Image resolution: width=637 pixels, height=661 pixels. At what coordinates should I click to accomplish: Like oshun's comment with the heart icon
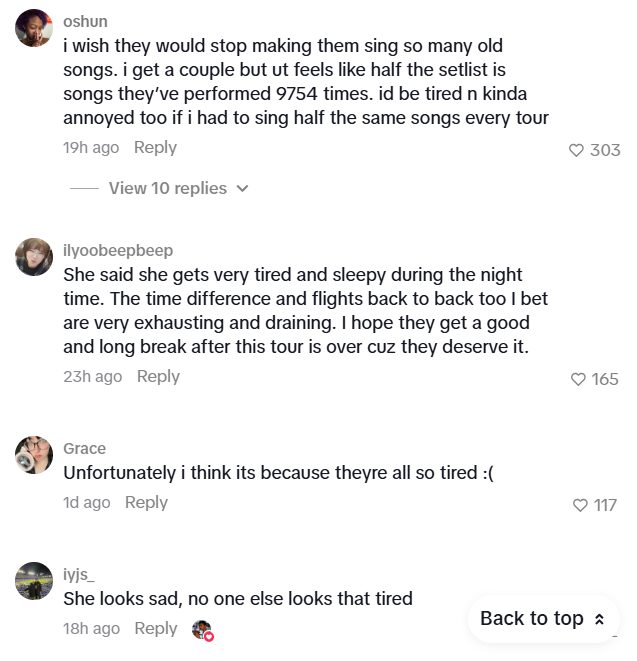(x=576, y=150)
